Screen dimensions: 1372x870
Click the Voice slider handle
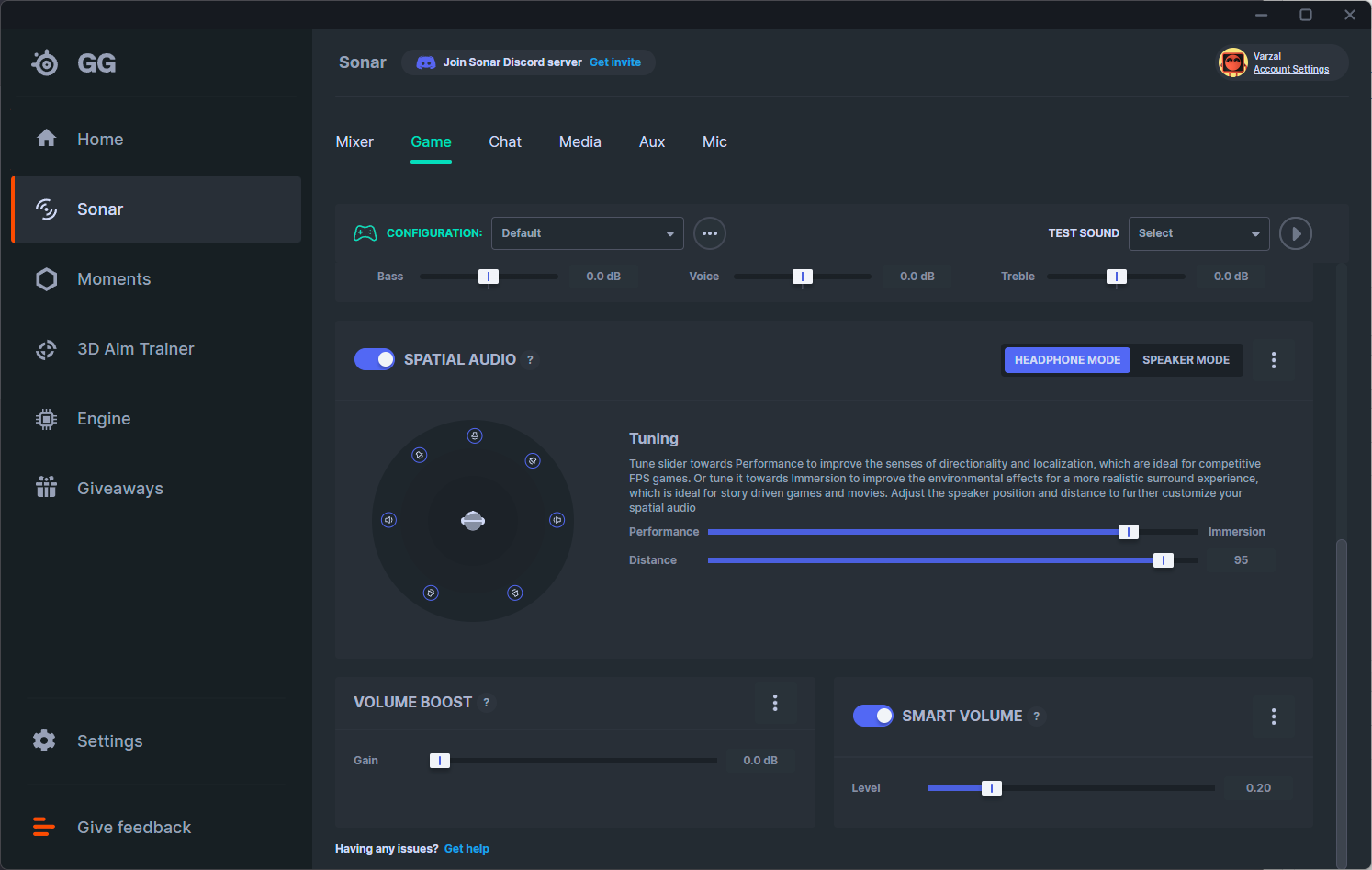tap(803, 277)
